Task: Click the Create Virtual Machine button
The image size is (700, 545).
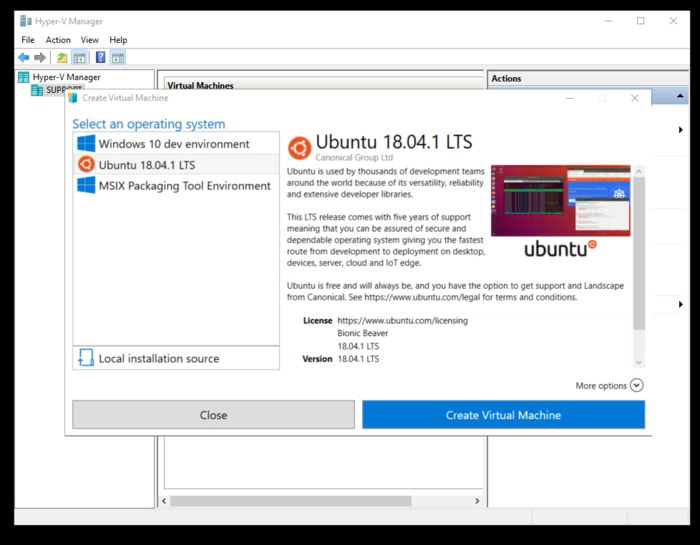Action: 503,415
